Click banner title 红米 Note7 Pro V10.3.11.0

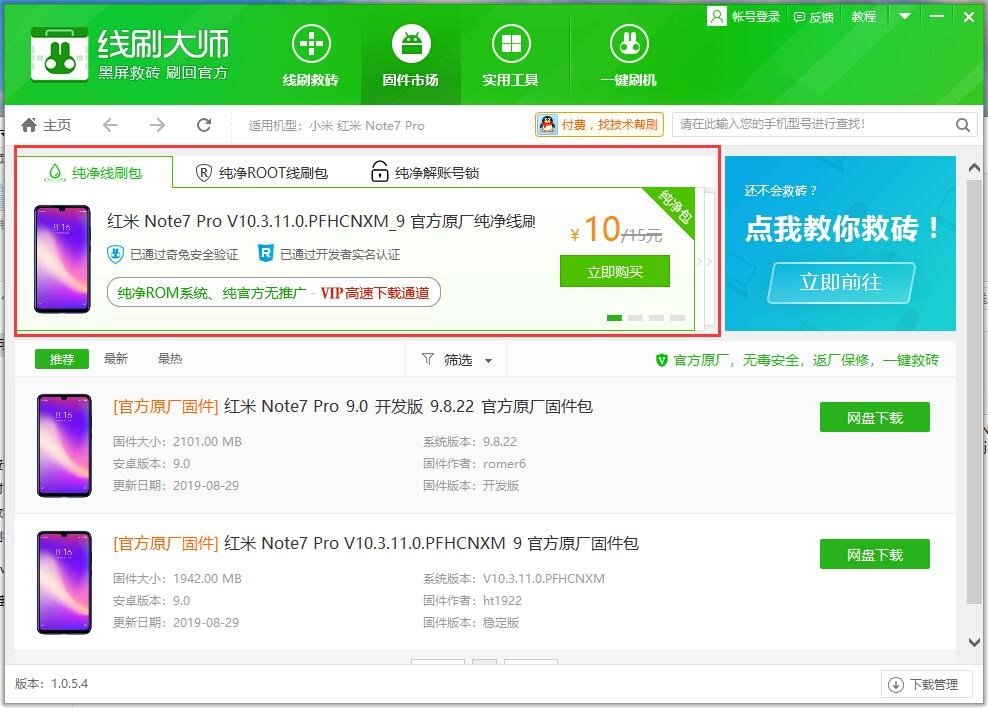pyautogui.click(x=321, y=221)
